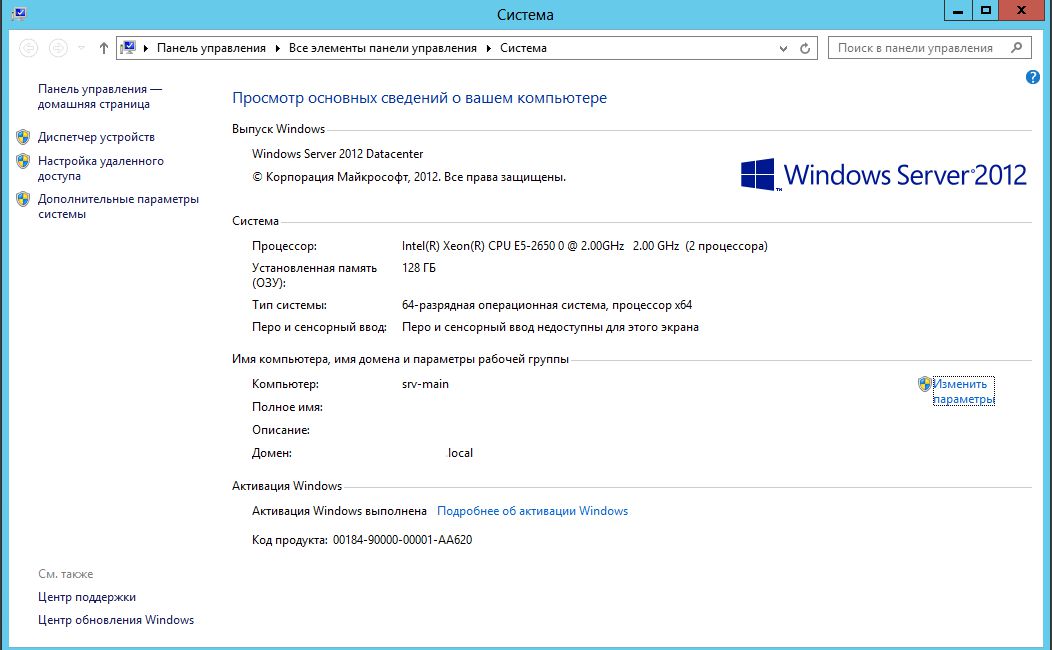This screenshot has width=1052, height=650.
Task: Click the Описание: label
Action: [x=280, y=430]
